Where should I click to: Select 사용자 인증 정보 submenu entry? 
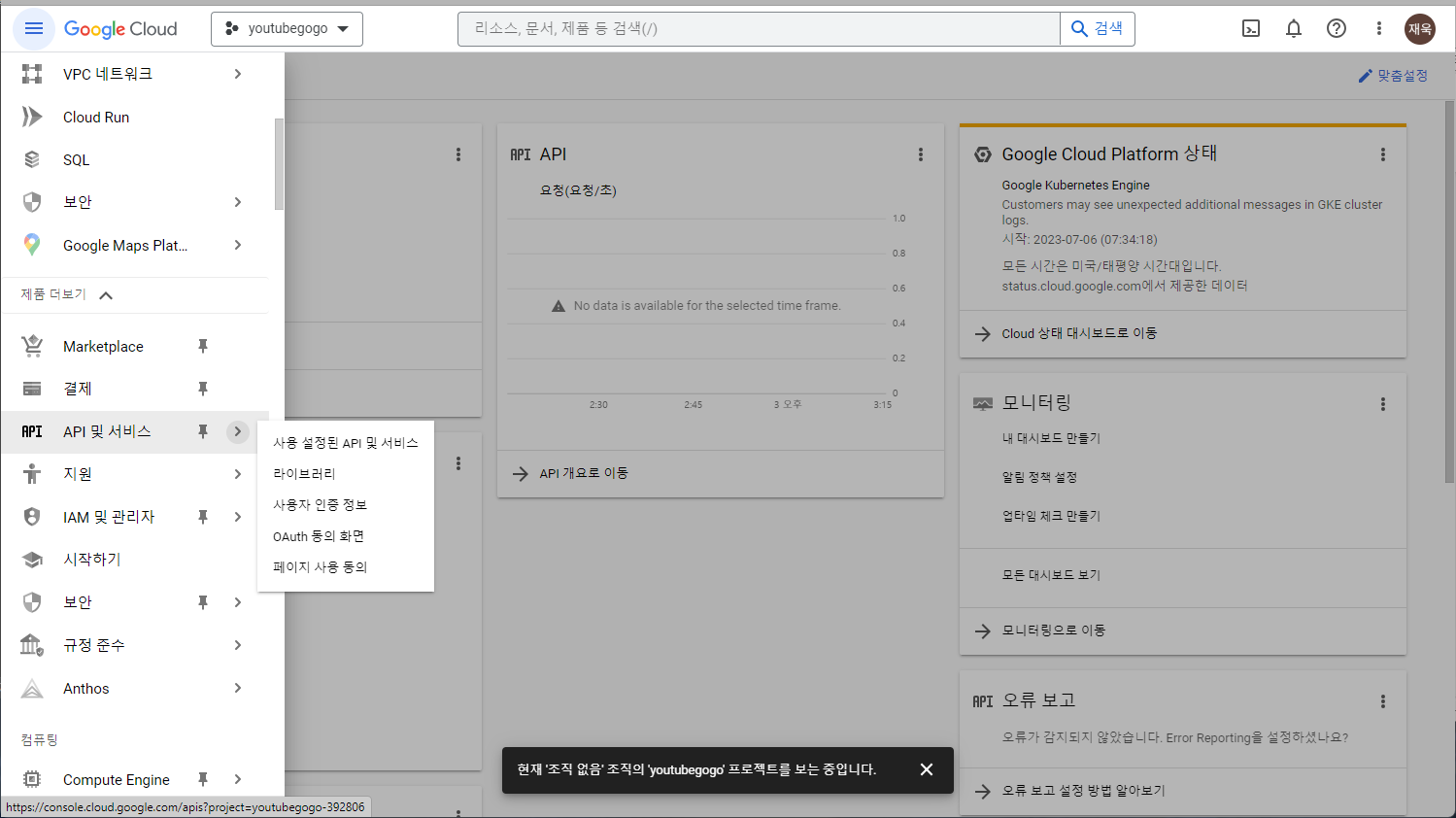[346, 505]
